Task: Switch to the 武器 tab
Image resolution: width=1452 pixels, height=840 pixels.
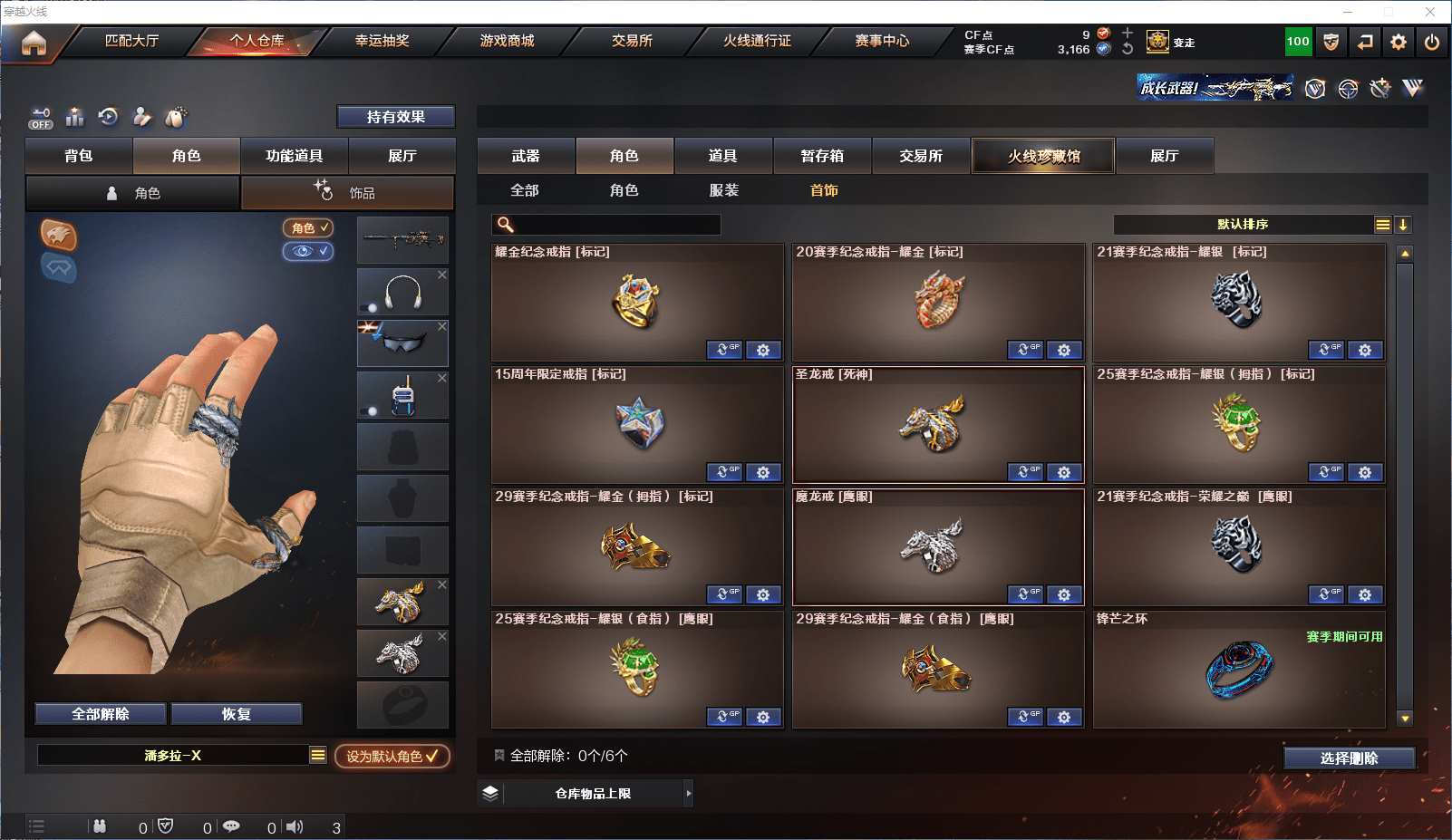Action: pyautogui.click(x=526, y=156)
